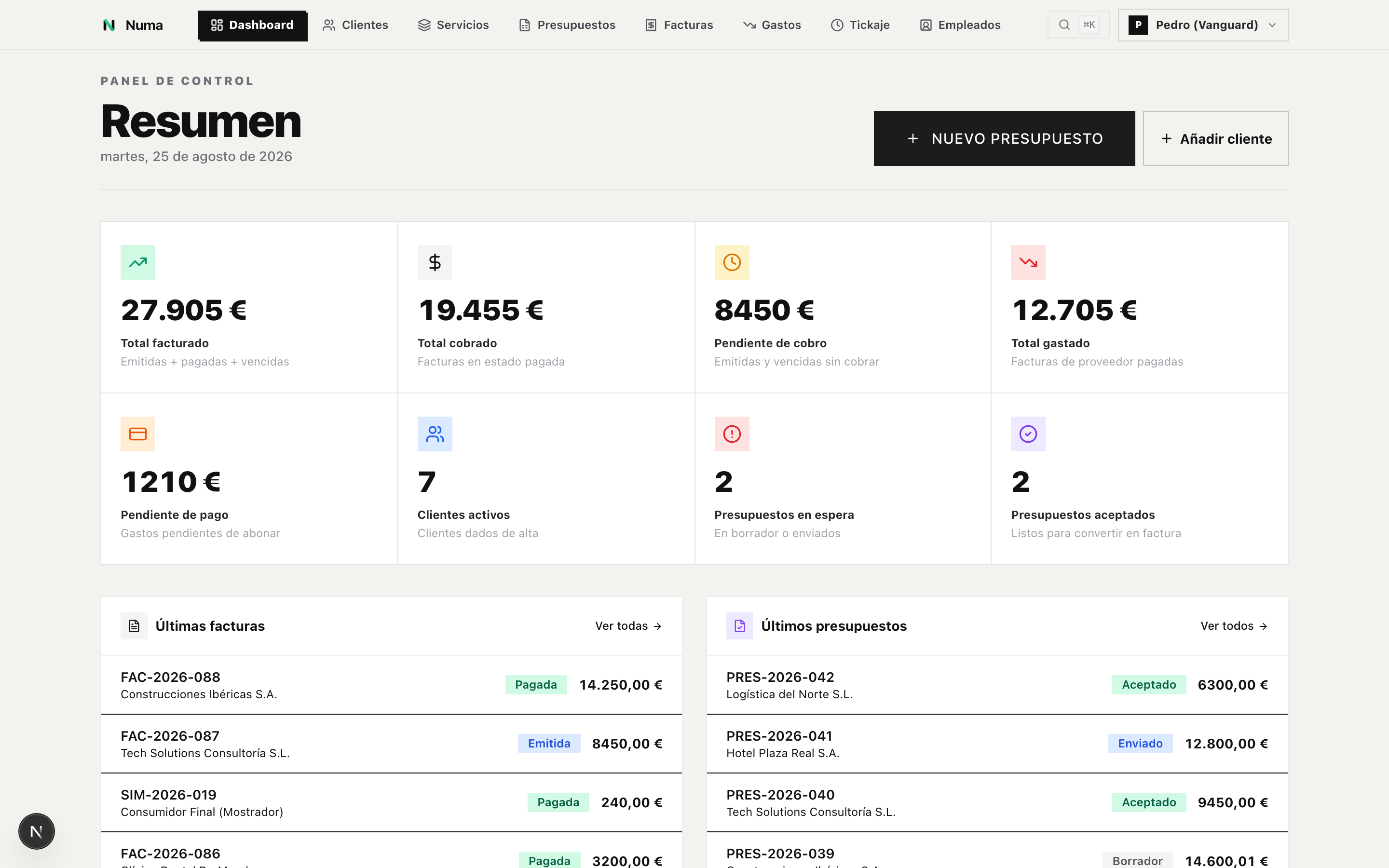This screenshot has width=1389, height=868.
Task: Click the orange card icon for Pendiente de pago
Action: click(x=138, y=434)
